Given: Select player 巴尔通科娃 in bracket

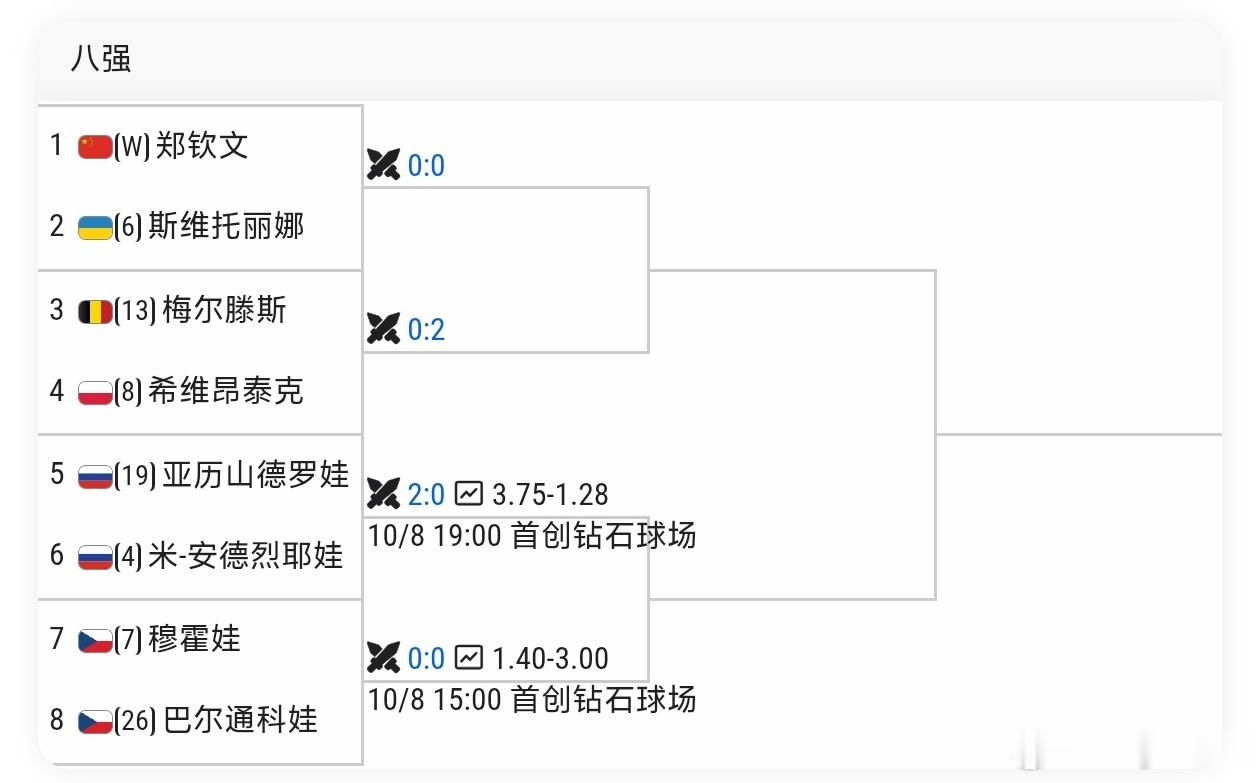Looking at the screenshot, I should 240,720.
